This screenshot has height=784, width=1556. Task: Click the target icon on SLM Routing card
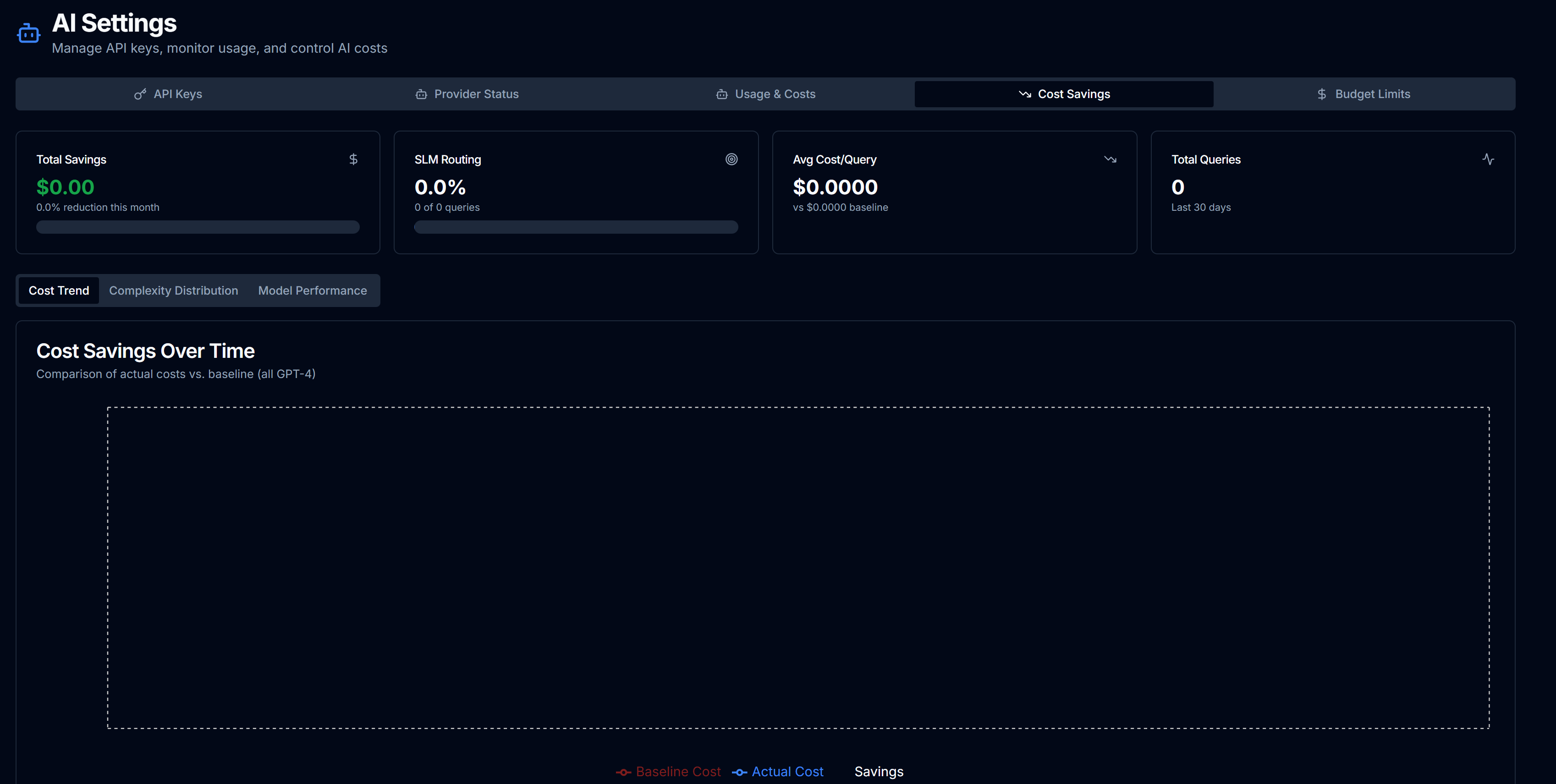[731, 159]
